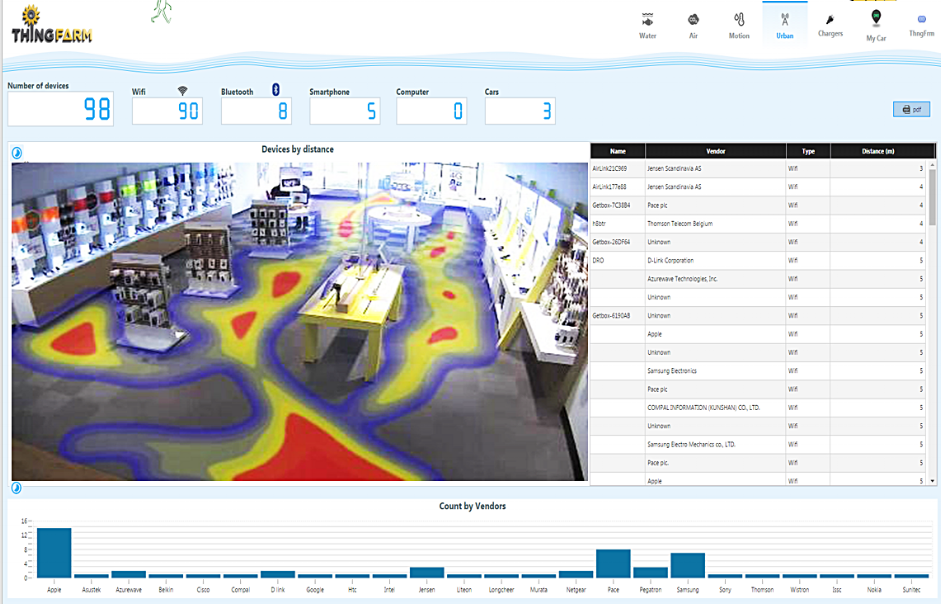
Task: Click the green walking figure icon
Action: [x=161, y=11]
